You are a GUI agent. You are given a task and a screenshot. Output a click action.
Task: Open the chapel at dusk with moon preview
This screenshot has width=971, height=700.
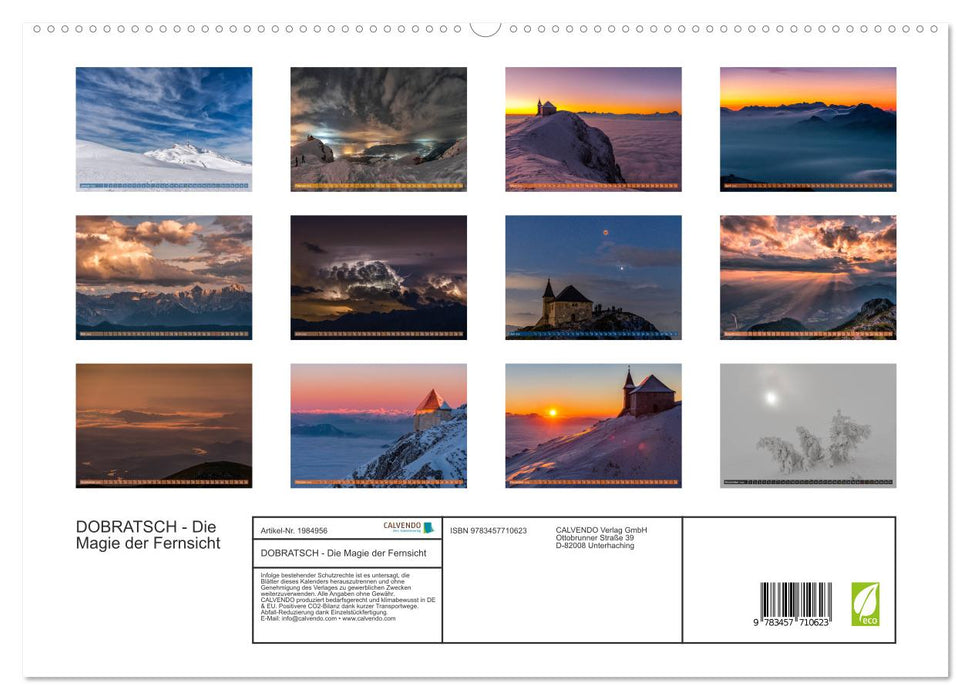pyautogui.click(x=594, y=275)
